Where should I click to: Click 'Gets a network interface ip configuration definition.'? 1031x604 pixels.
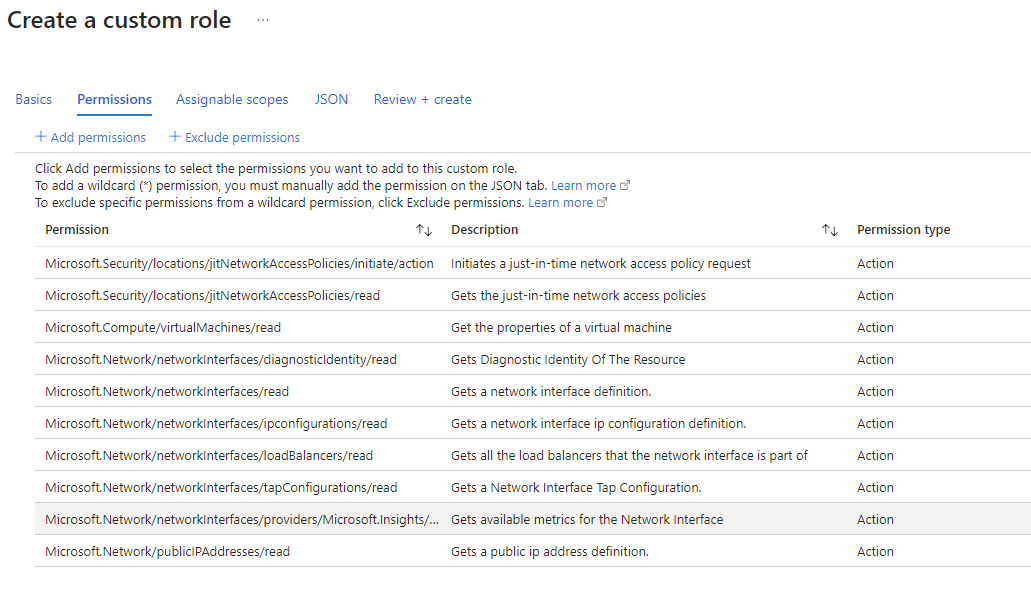click(598, 424)
